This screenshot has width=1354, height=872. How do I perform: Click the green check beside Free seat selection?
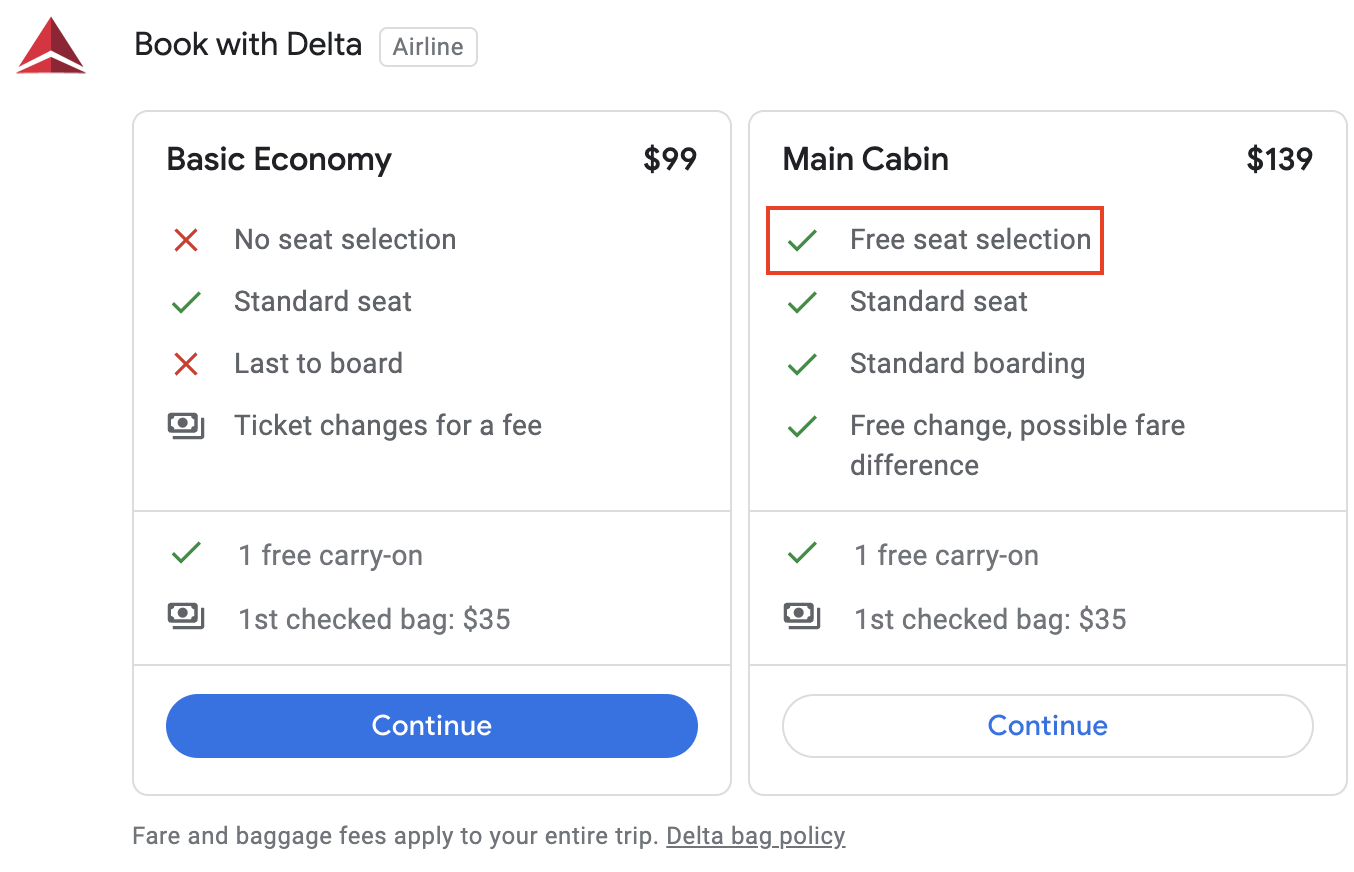[x=801, y=240]
